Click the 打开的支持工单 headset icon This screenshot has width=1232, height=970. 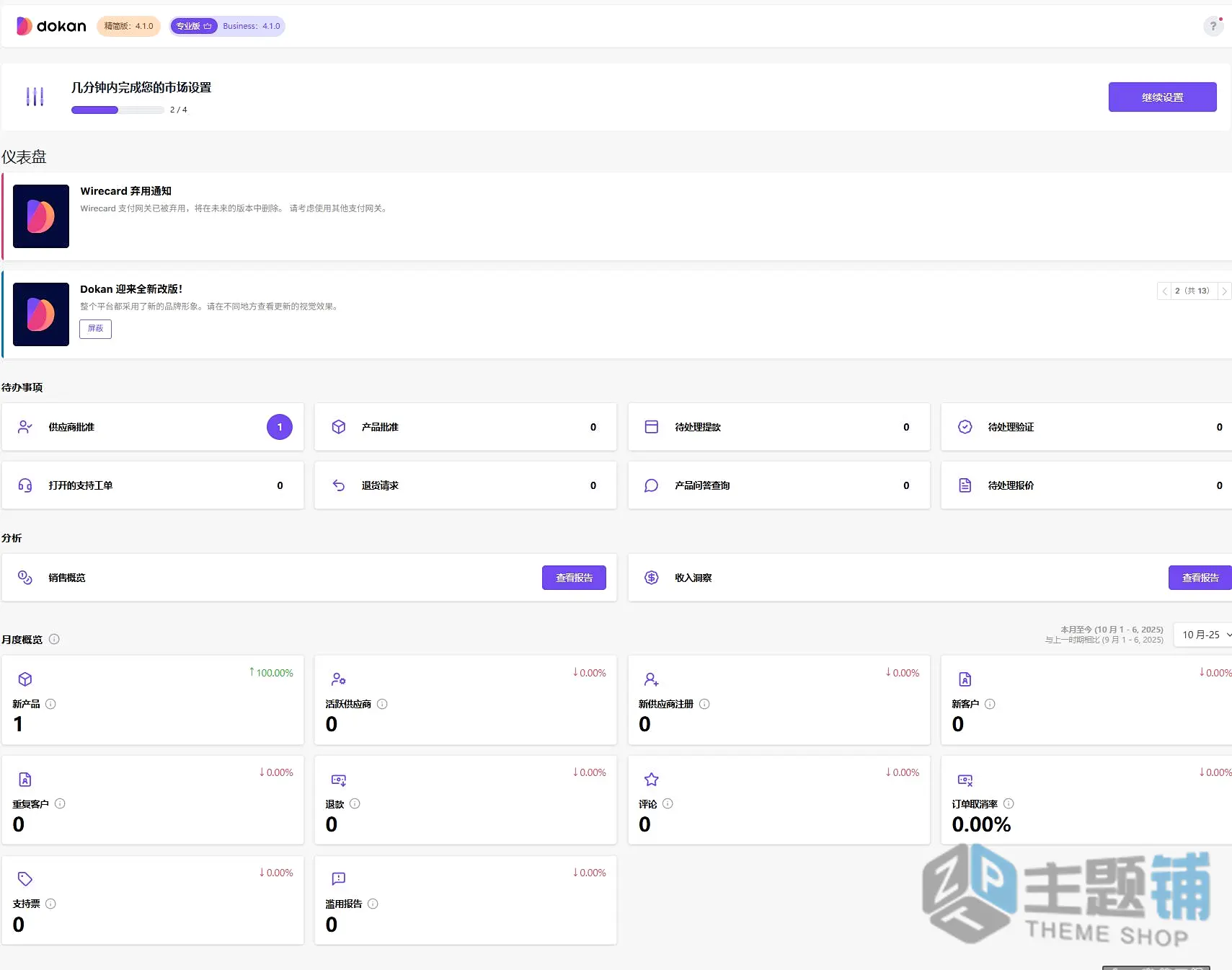(25, 485)
